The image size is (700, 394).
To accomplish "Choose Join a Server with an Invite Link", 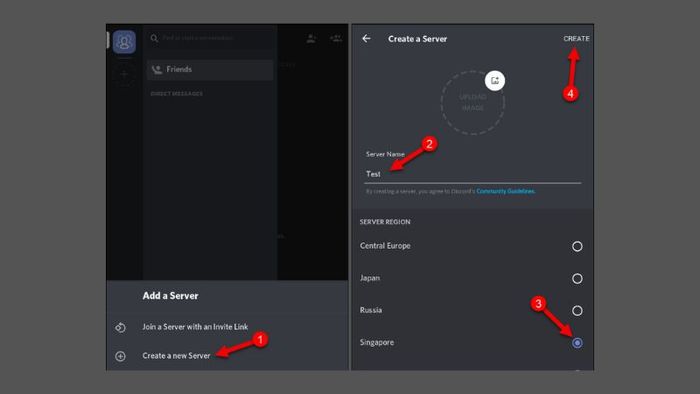I will (x=195, y=327).
